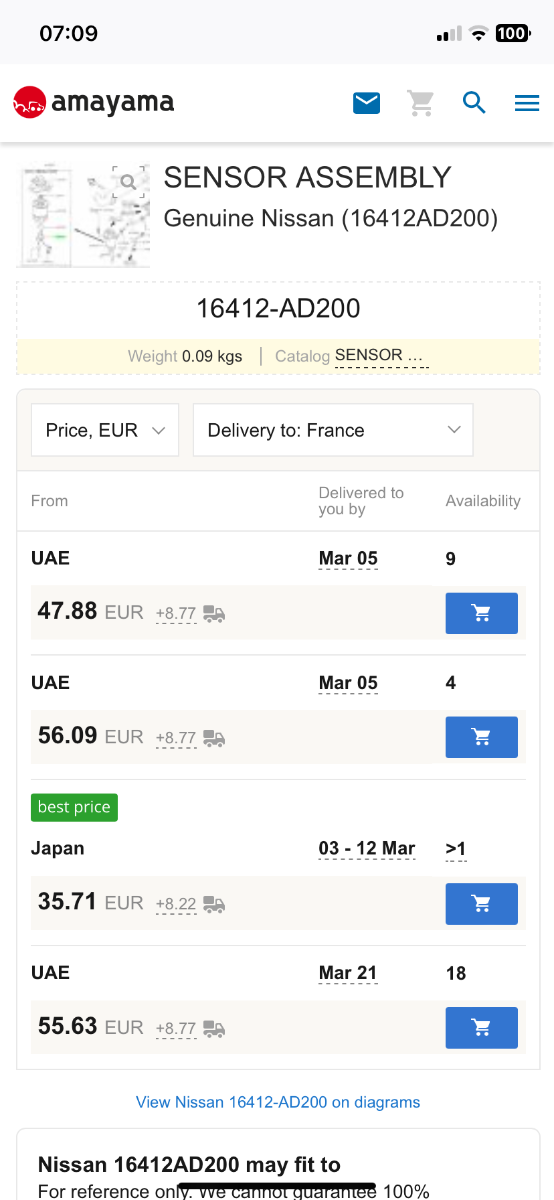Expand the Price, EUR currency dropdown
Image resolution: width=554 pixels, height=1200 pixels.
point(105,430)
